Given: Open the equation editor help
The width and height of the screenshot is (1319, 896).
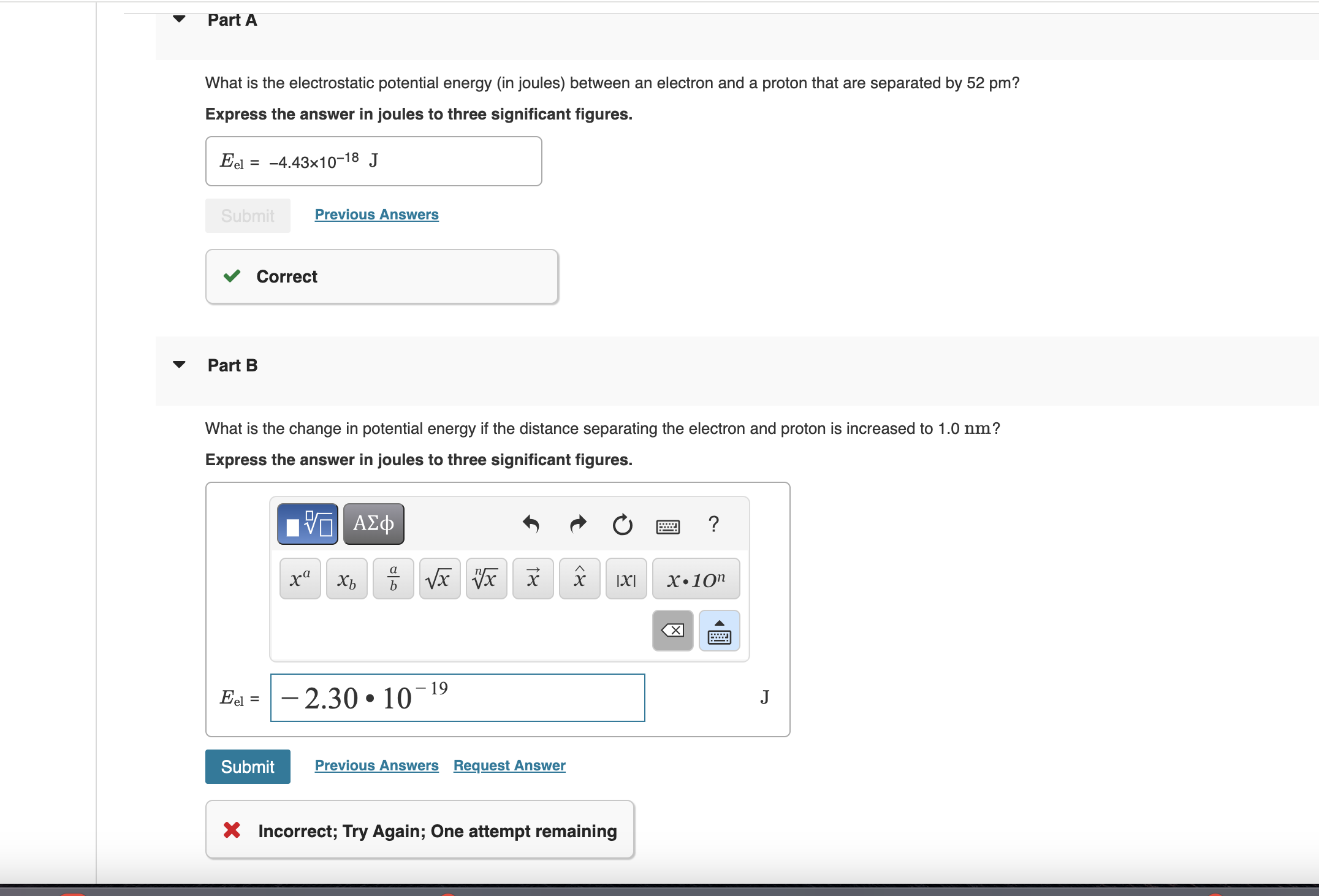Looking at the screenshot, I should 713,525.
